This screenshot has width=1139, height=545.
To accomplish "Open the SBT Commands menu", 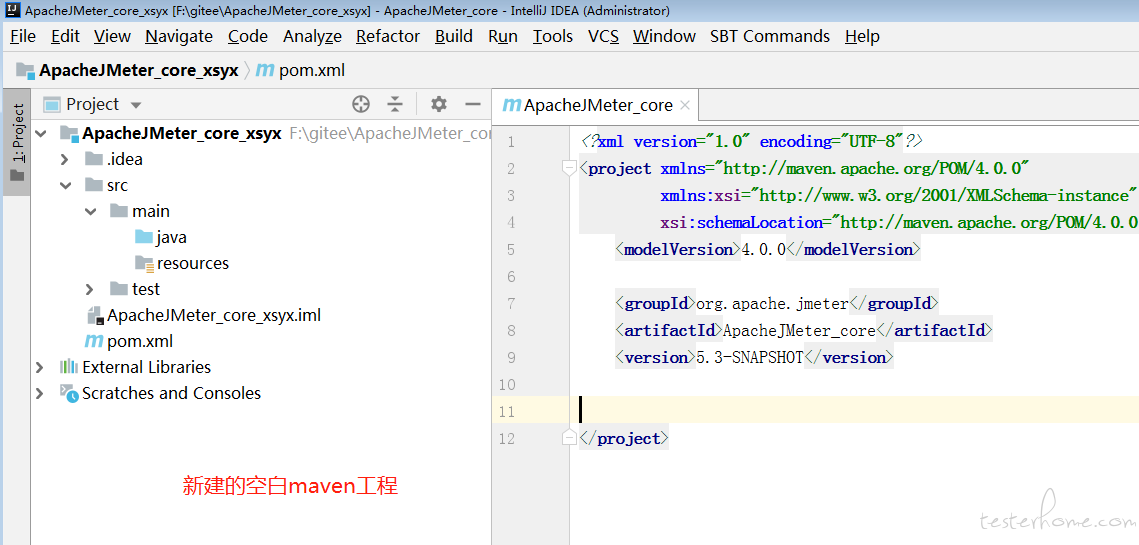I will pos(770,36).
